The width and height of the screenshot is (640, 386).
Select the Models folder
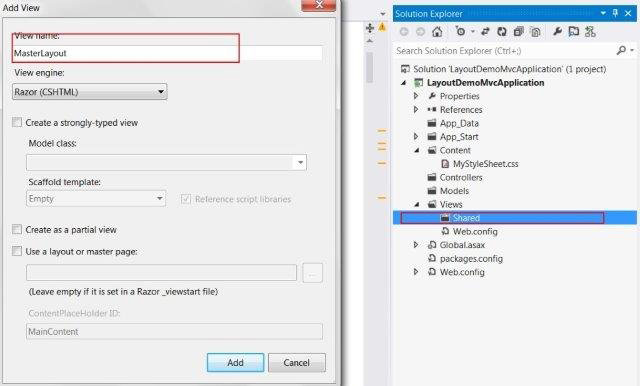(454, 191)
